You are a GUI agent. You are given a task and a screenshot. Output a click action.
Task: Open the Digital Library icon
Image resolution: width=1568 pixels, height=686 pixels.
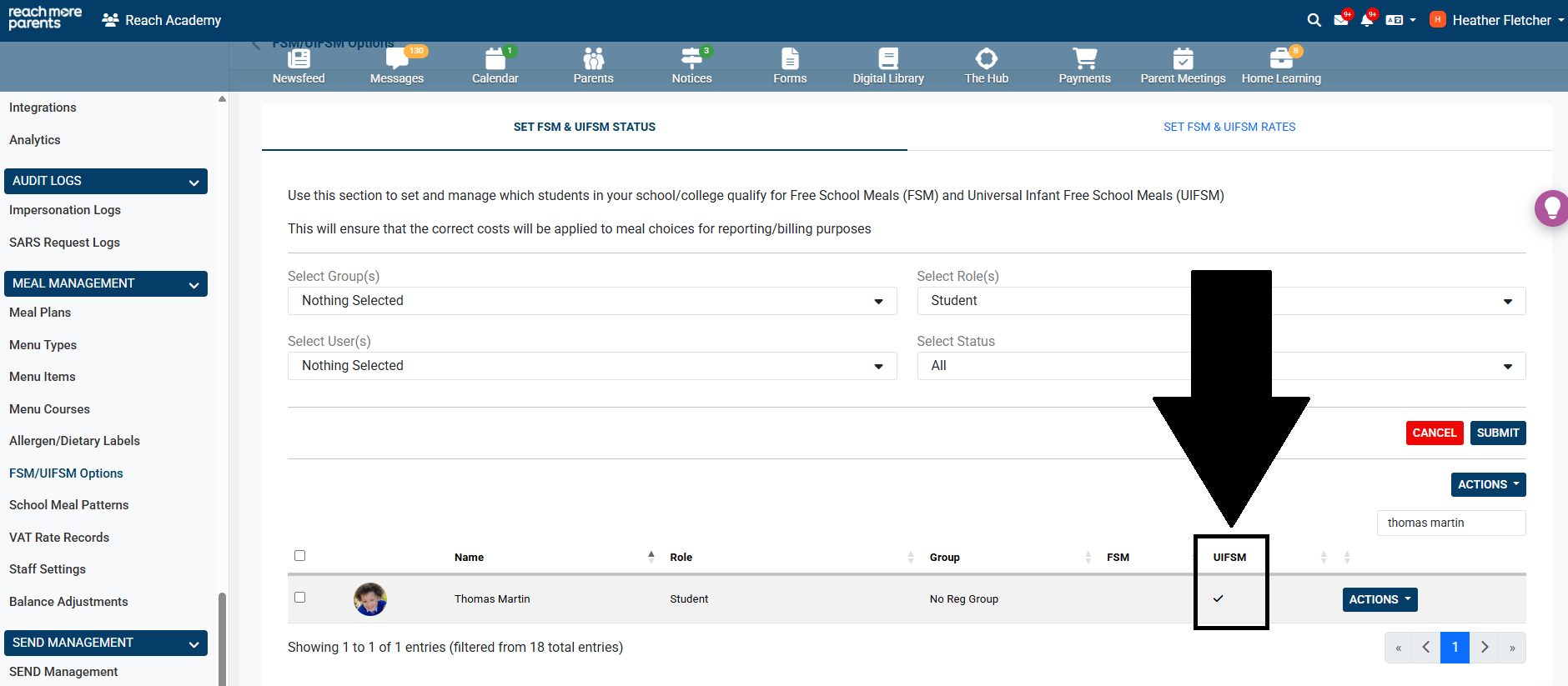pyautogui.click(x=888, y=59)
